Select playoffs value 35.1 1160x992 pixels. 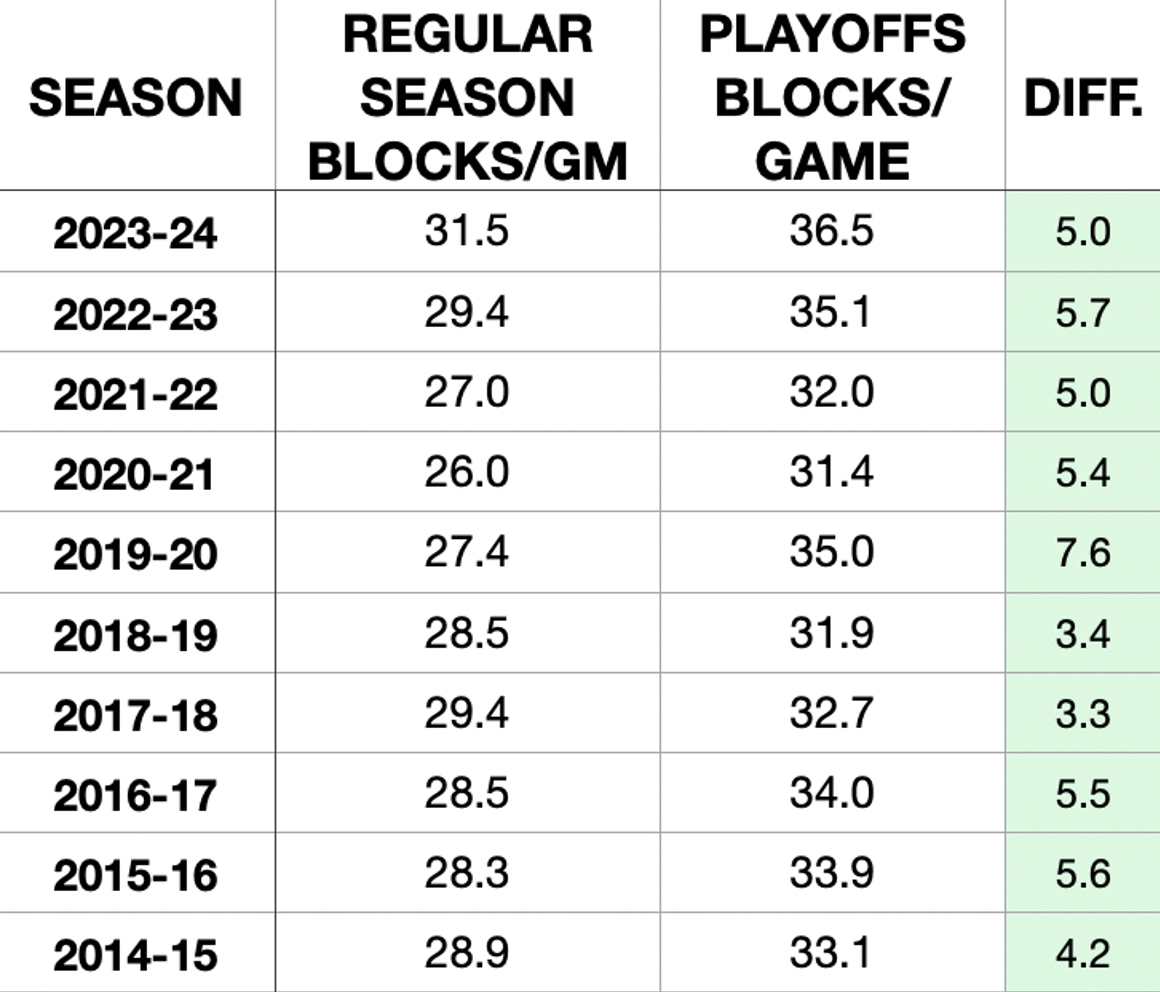click(832, 312)
